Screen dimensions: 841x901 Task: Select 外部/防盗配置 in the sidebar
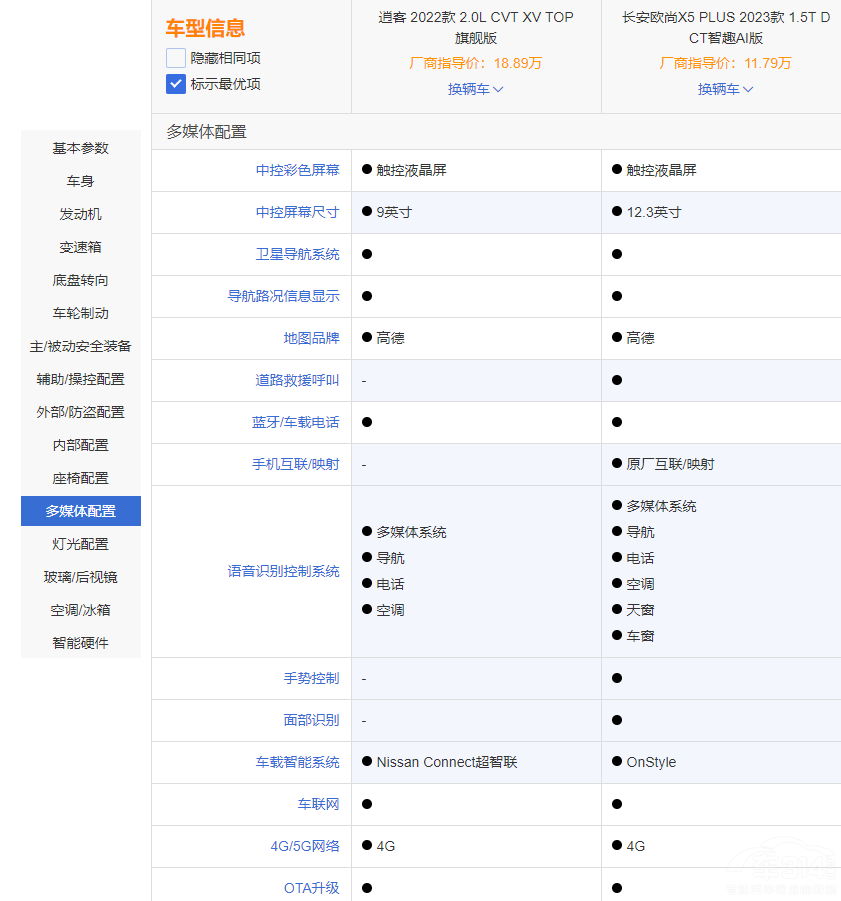pyautogui.click(x=80, y=412)
